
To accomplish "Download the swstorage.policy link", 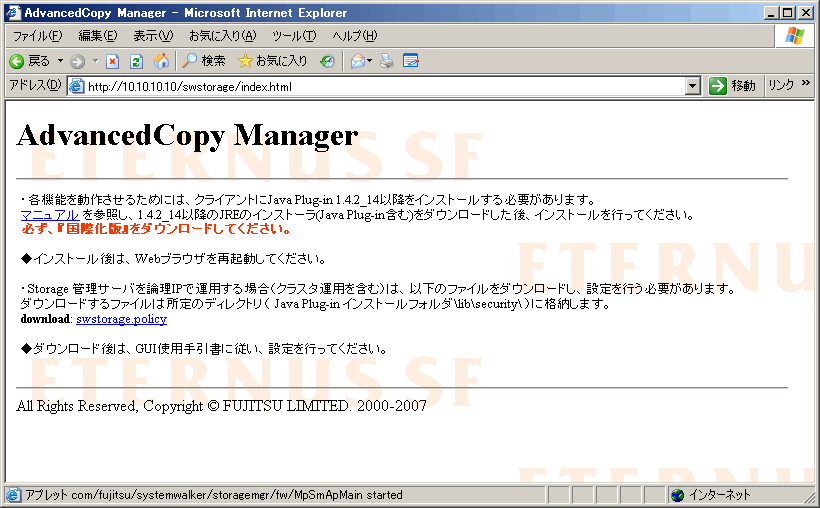I will tap(121, 319).
